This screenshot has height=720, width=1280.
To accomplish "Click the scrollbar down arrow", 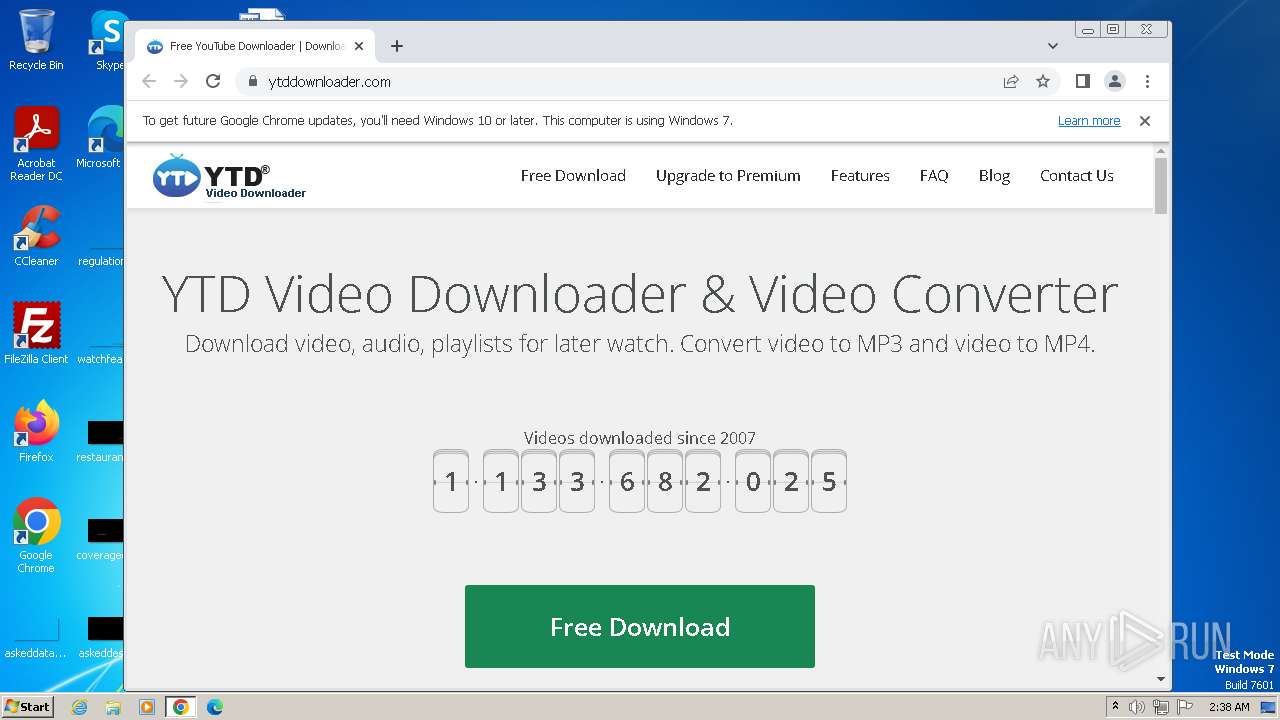I will point(1161,679).
